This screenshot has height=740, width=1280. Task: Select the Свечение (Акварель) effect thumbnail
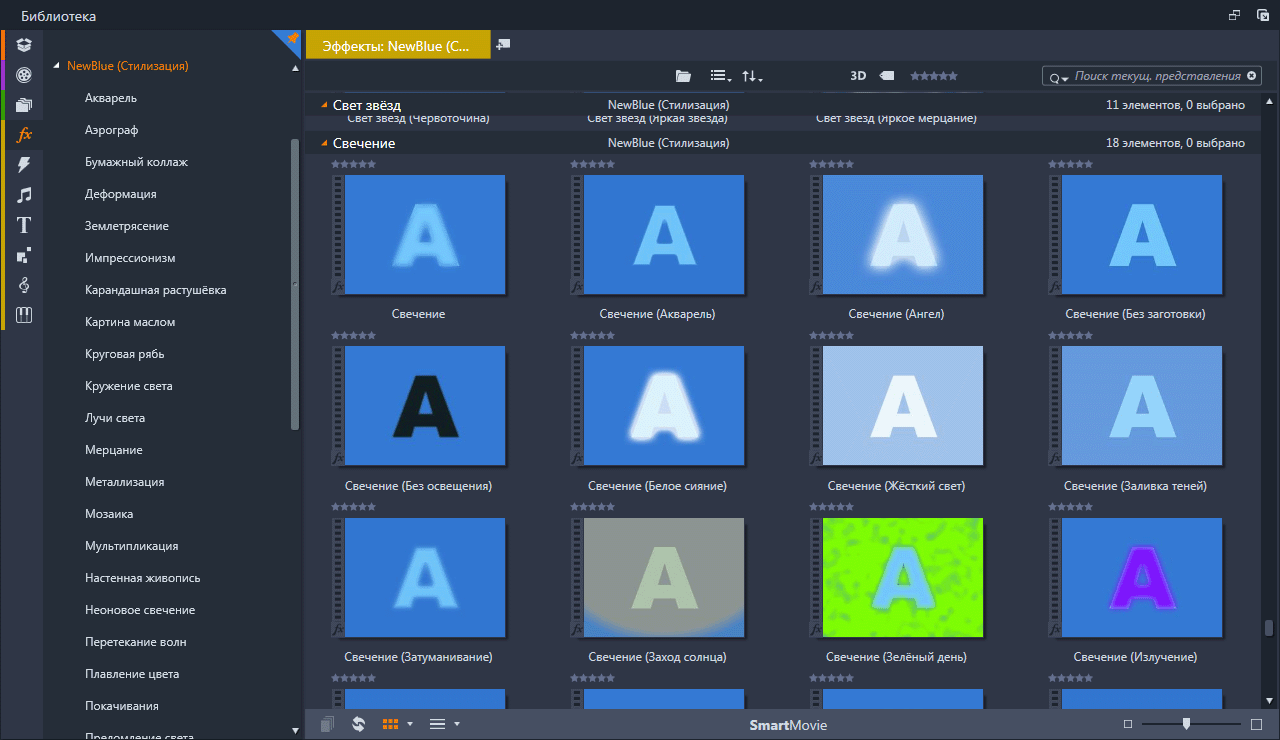663,235
